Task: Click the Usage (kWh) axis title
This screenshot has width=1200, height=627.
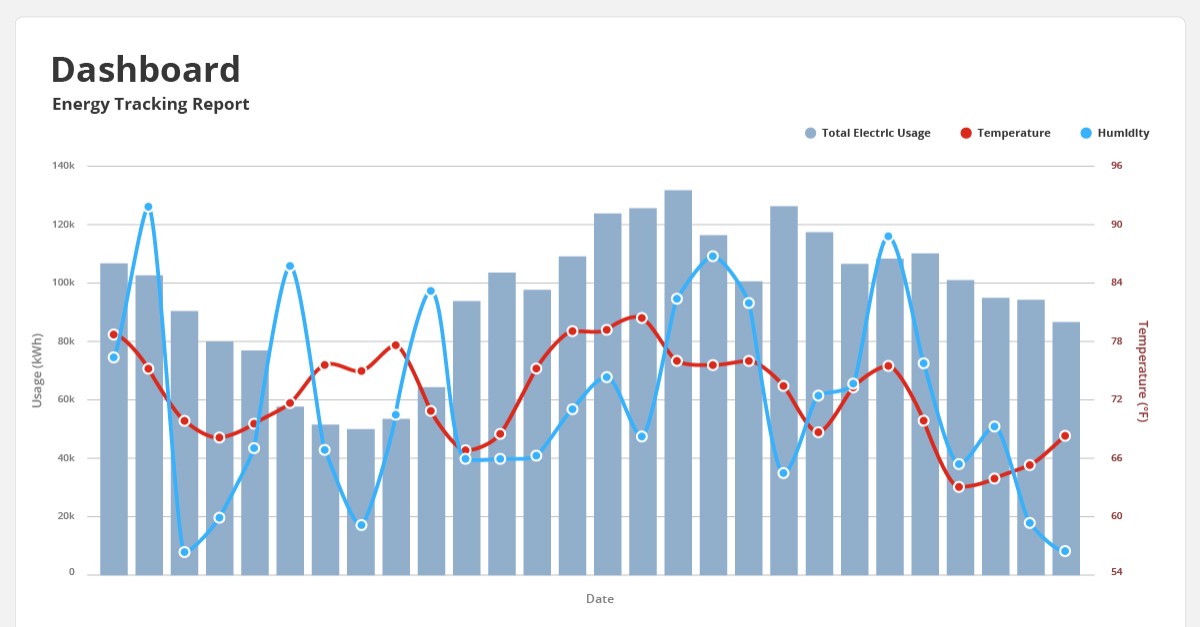Action: pyautogui.click(x=38, y=370)
